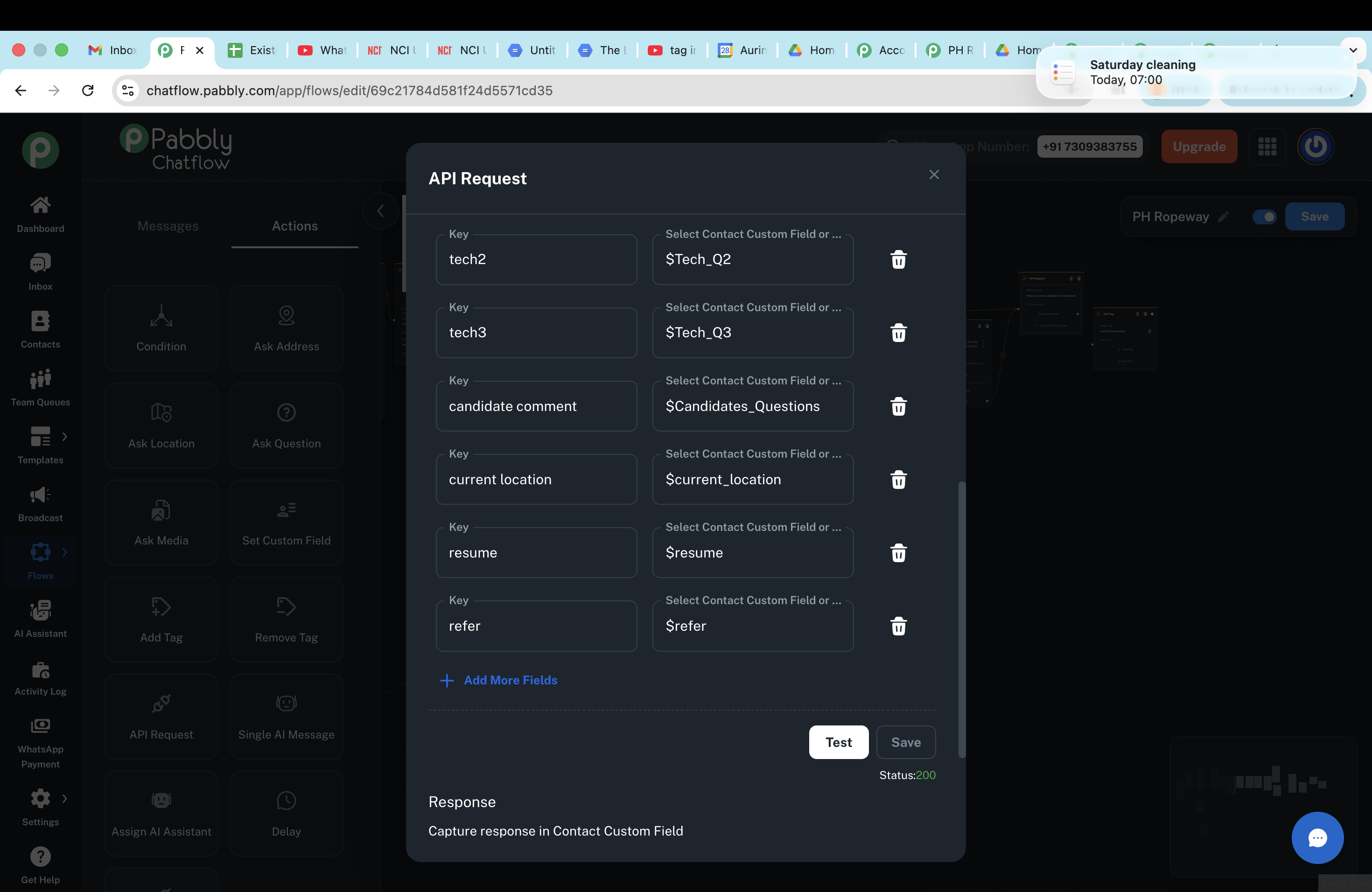Open the live chat support bubble
Screen dimensions: 1372x892
[1317, 837]
